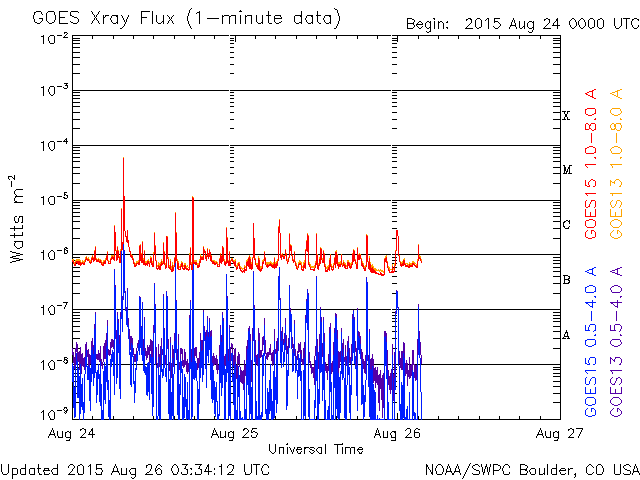Click the 10^-9 y-axis tick label

pos(54,415)
